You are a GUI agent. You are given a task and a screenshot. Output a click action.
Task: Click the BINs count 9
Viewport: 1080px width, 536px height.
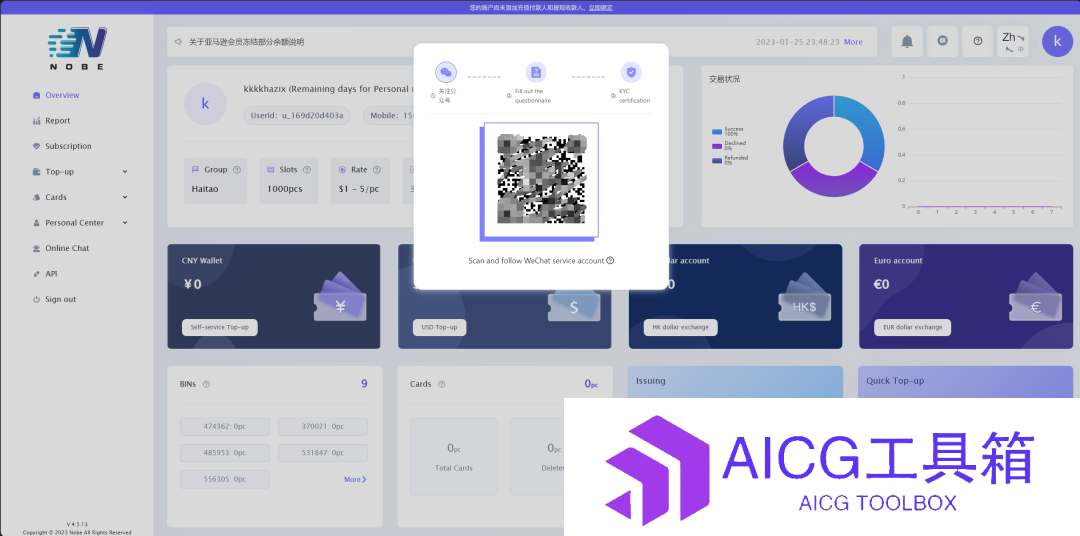pyautogui.click(x=364, y=384)
